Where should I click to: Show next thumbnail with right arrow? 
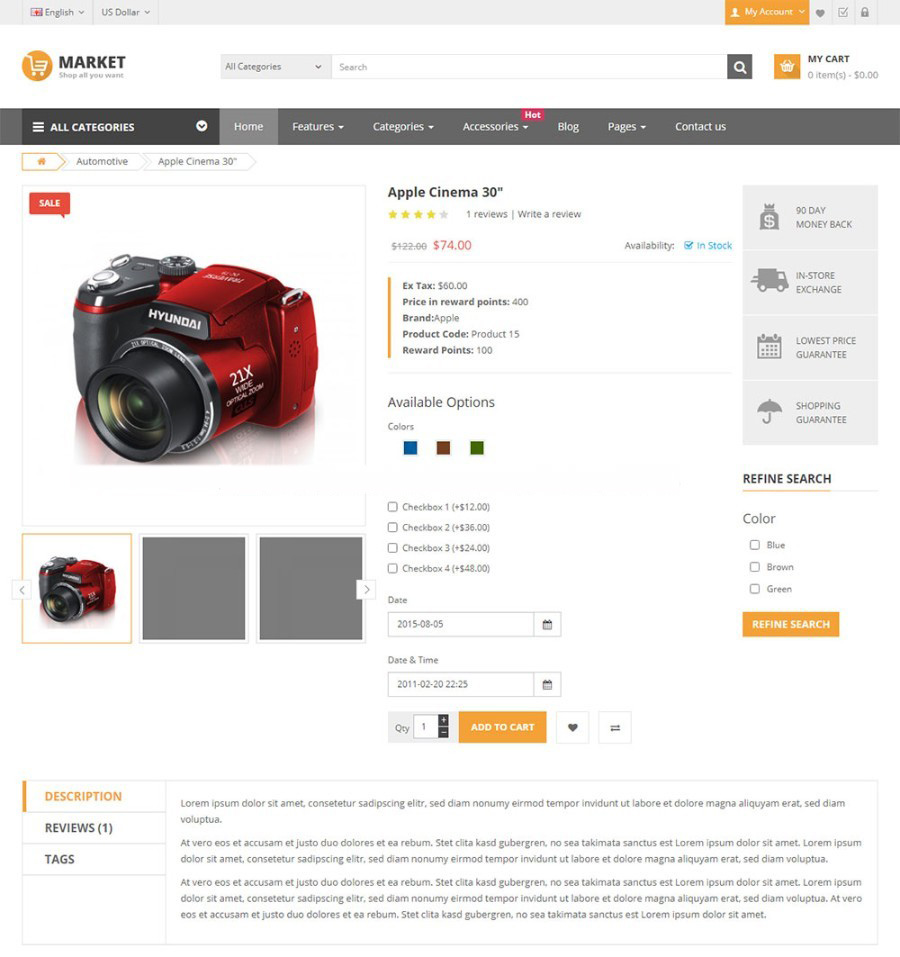click(366, 590)
